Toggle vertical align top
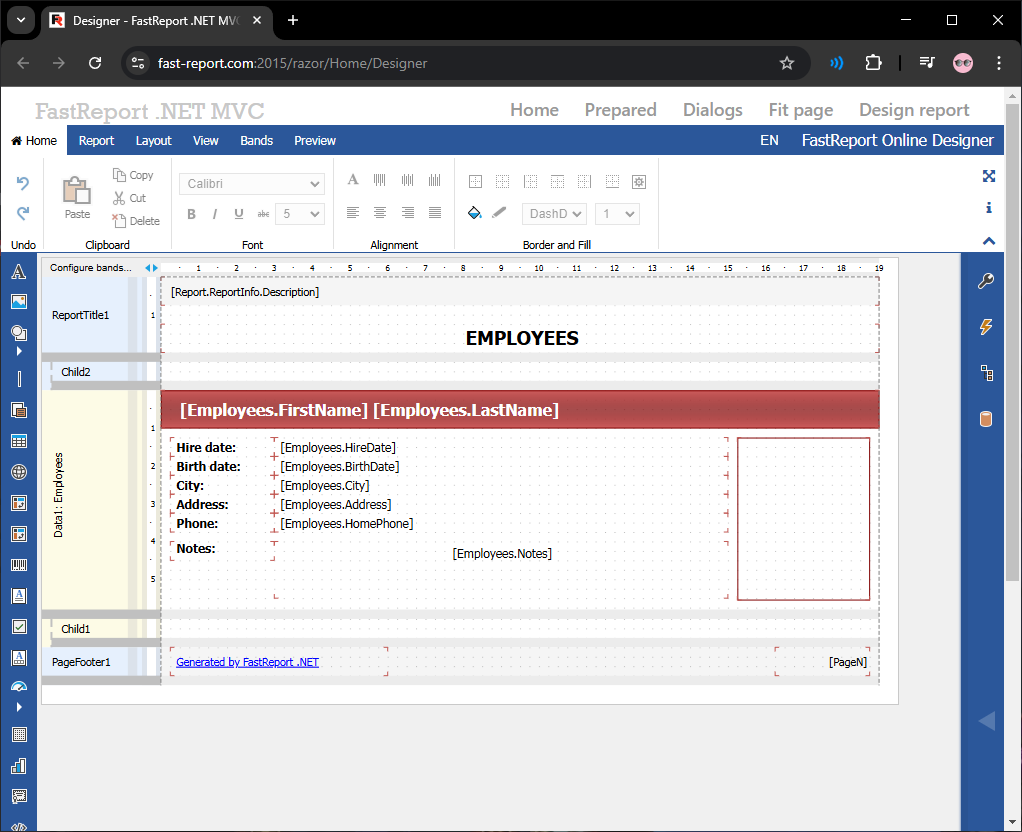1022x832 pixels. [x=379, y=180]
